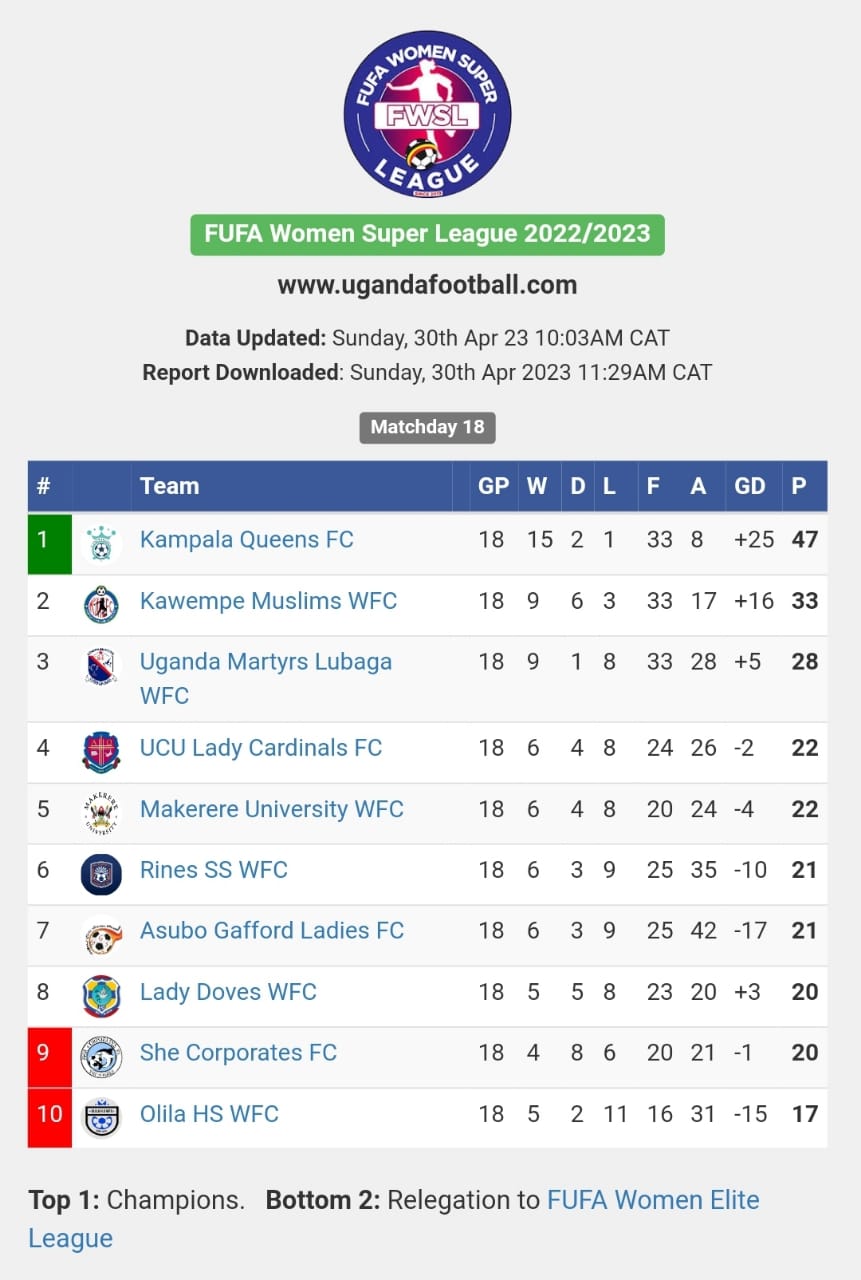Open the Kampala Queens FC team link
The height and width of the screenshot is (1280, 861).
247,540
